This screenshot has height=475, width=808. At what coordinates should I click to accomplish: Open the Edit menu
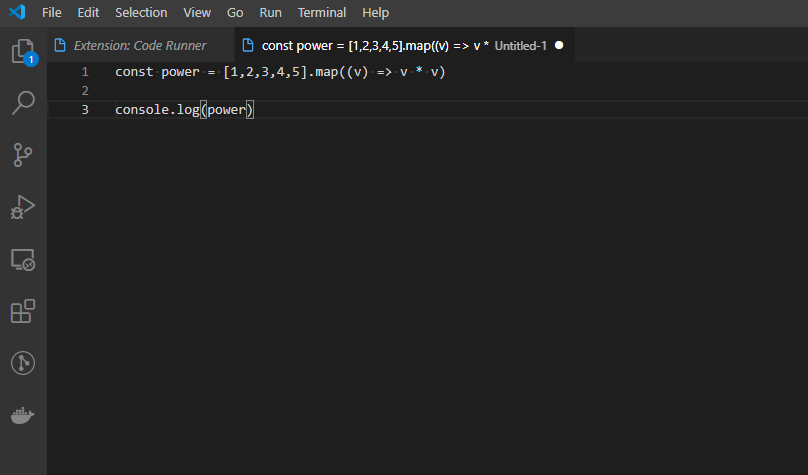pos(88,12)
